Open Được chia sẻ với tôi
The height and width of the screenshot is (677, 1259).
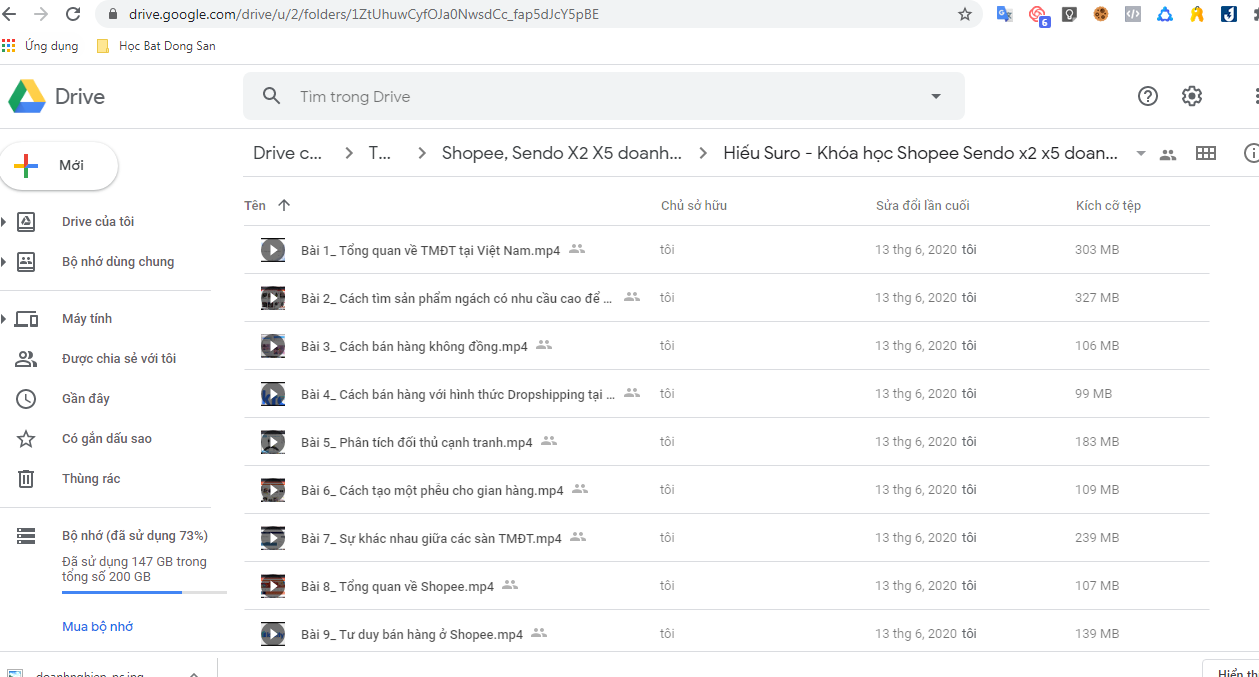[119, 359]
